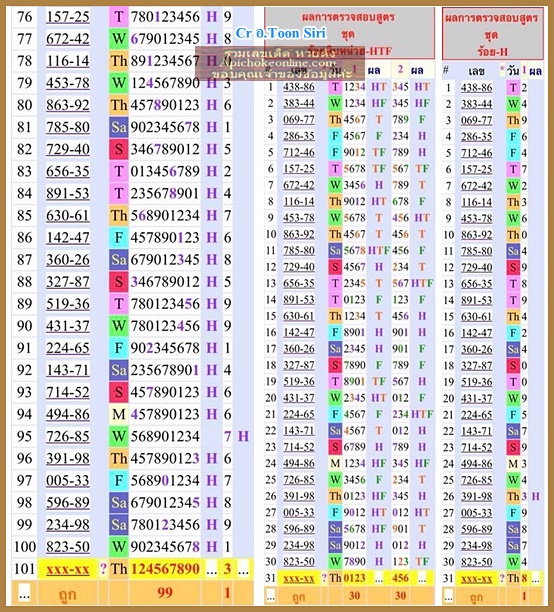Open link 391-98 in row 96
The image size is (554, 612).
click(68, 458)
